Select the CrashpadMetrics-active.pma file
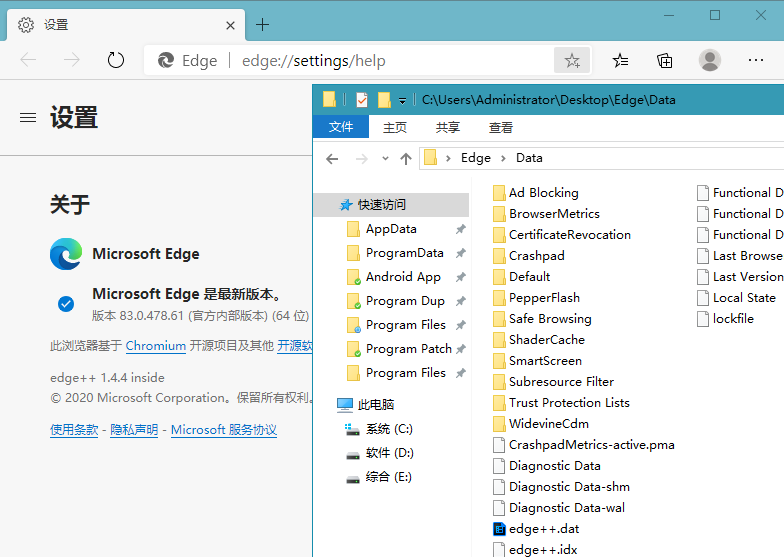Viewport: 784px width, 557px height. [584, 444]
